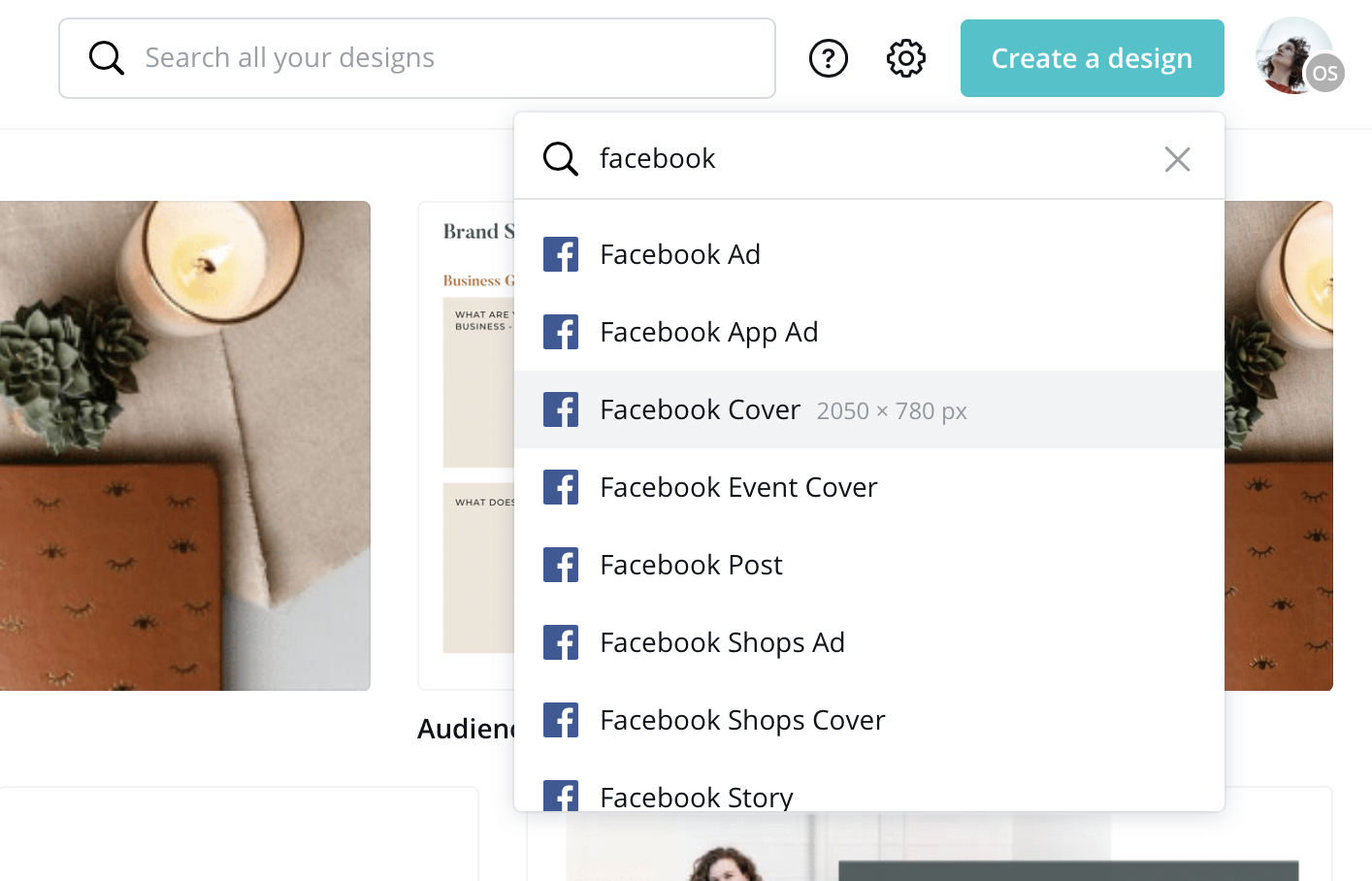
Task: Click Facebook logo next to Facebook Shops Cover
Action: coord(561,720)
